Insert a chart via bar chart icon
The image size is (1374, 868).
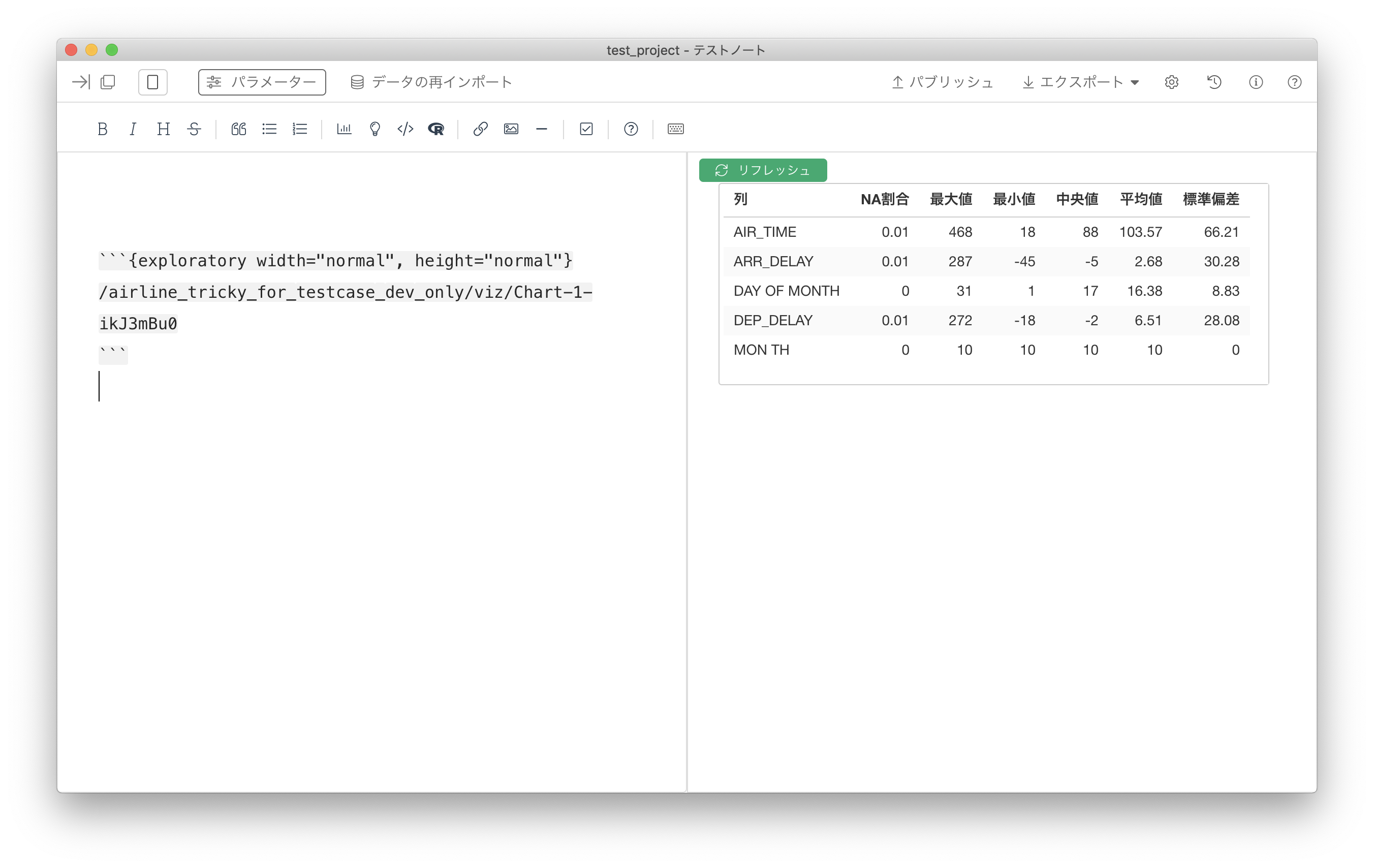pyautogui.click(x=344, y=129)
